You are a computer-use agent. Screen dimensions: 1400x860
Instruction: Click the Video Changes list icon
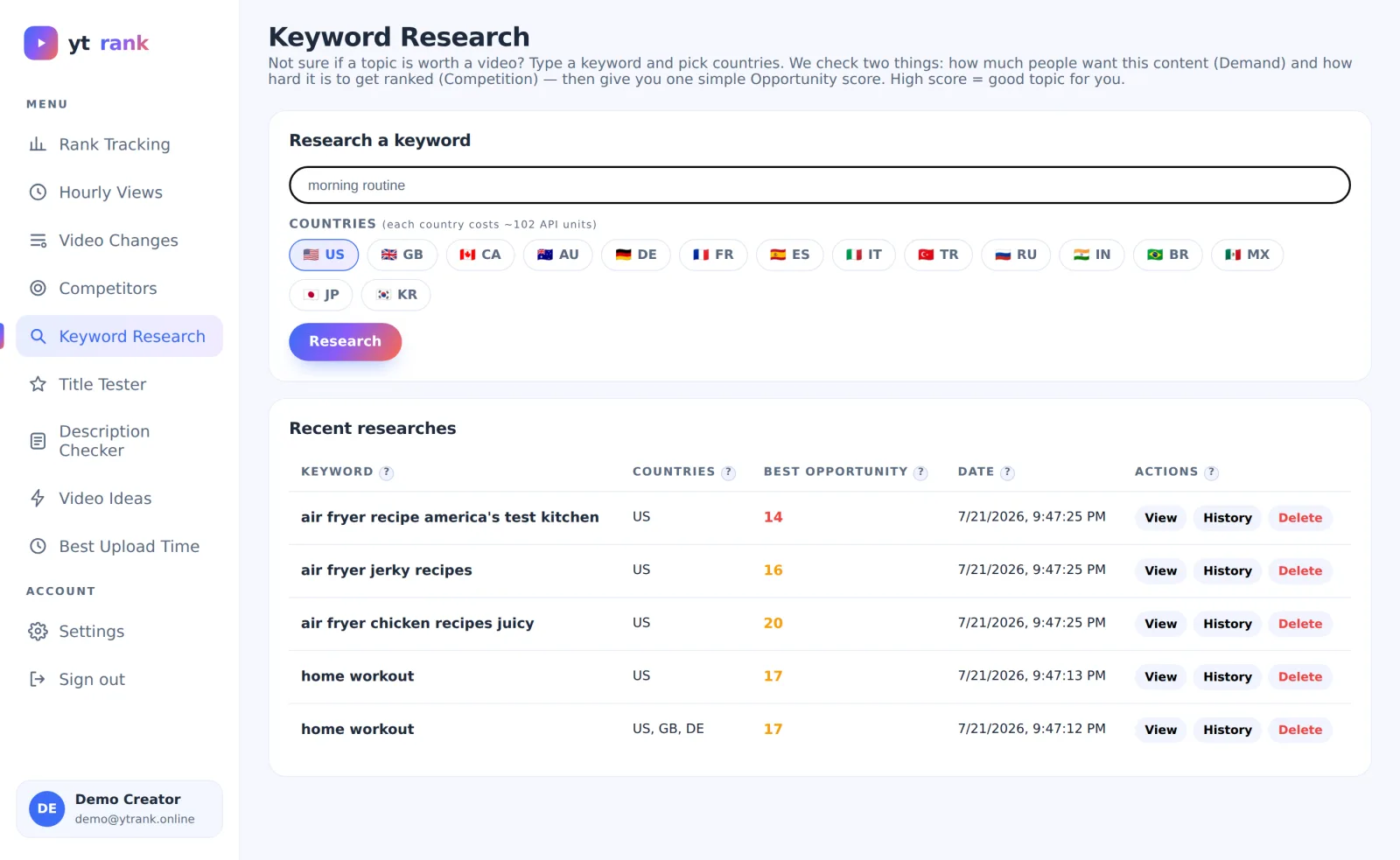click(38, 241)
